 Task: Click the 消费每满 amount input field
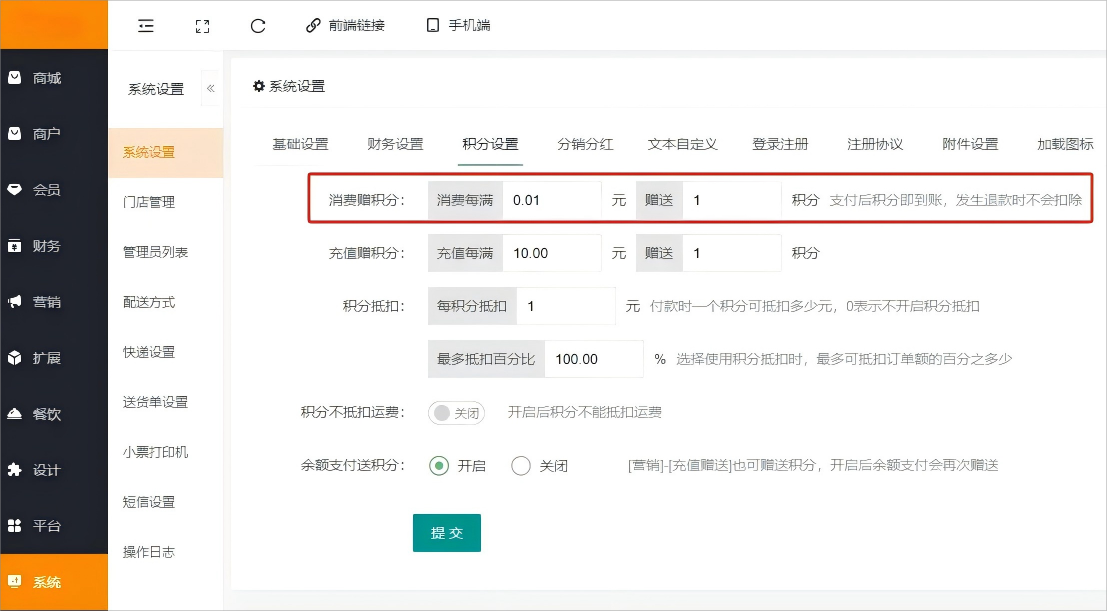point(551,200)
